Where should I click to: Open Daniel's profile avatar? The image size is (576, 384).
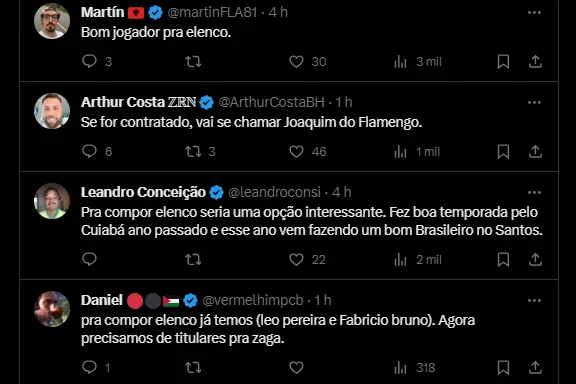click(52, 309)
